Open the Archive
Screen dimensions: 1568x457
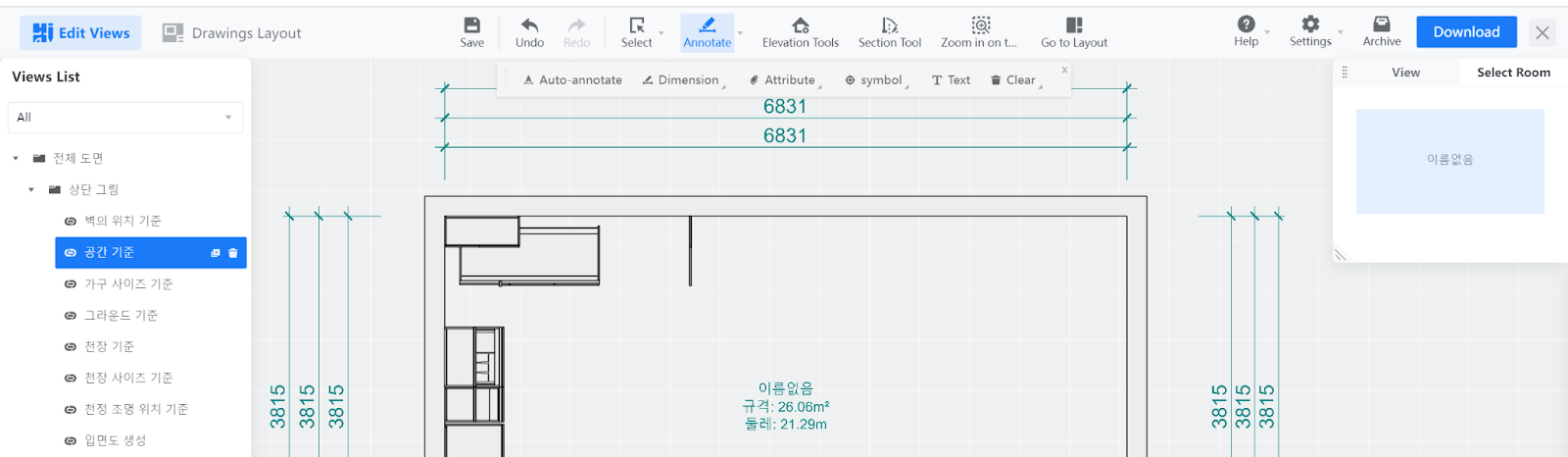coord(1381,31)
